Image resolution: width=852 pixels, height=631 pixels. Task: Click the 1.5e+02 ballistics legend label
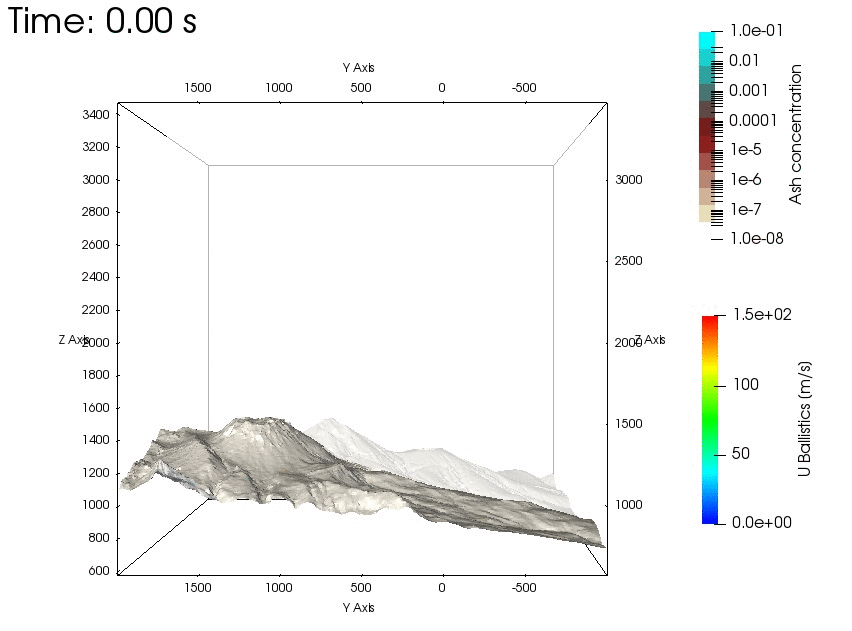pos(762,315)
